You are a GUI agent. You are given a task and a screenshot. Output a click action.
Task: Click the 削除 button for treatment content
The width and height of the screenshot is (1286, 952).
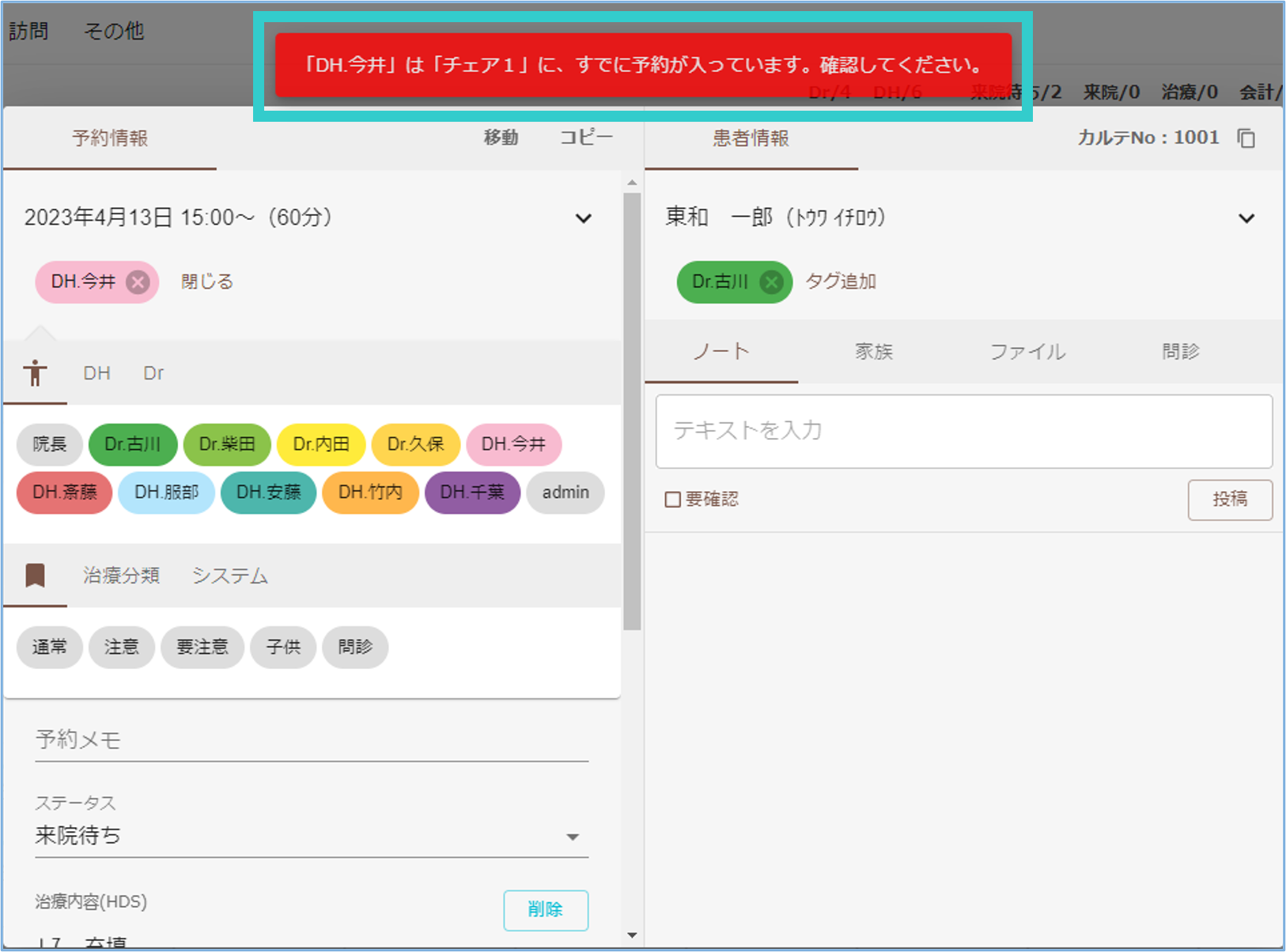point(545,910)
